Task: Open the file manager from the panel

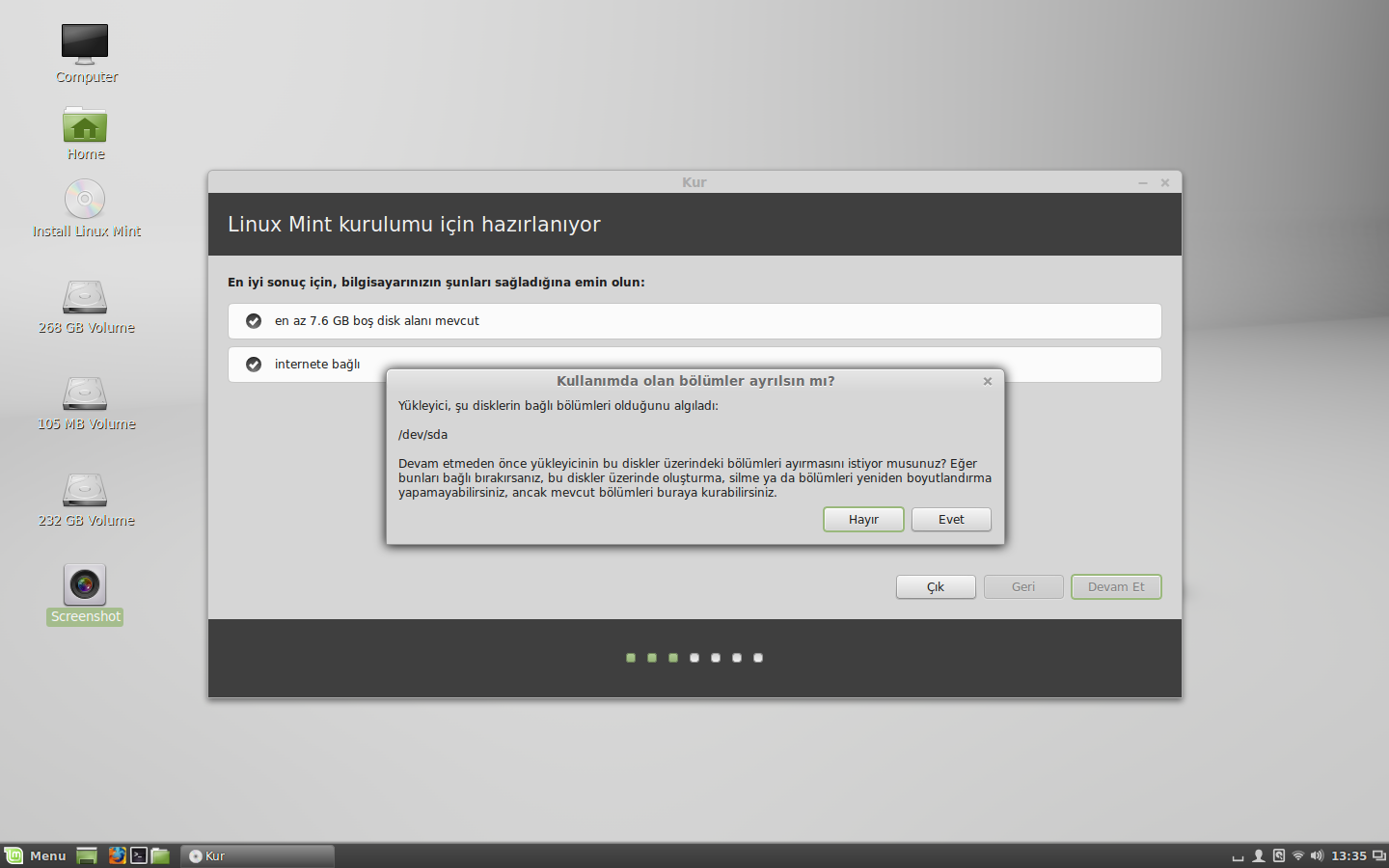Action: pyautogui.click(x=160, y=855)
